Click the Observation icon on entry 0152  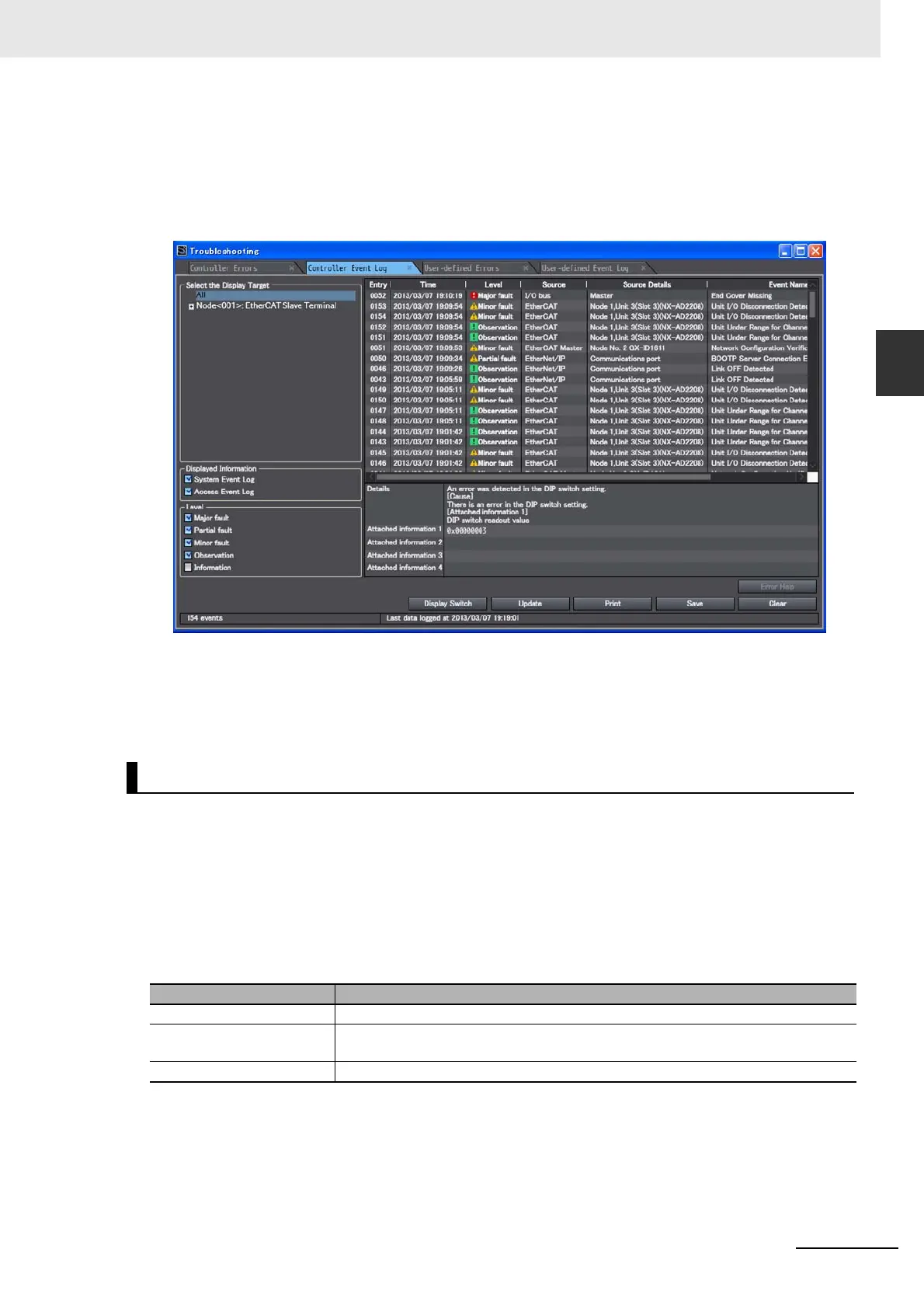(x=474, y=327)
